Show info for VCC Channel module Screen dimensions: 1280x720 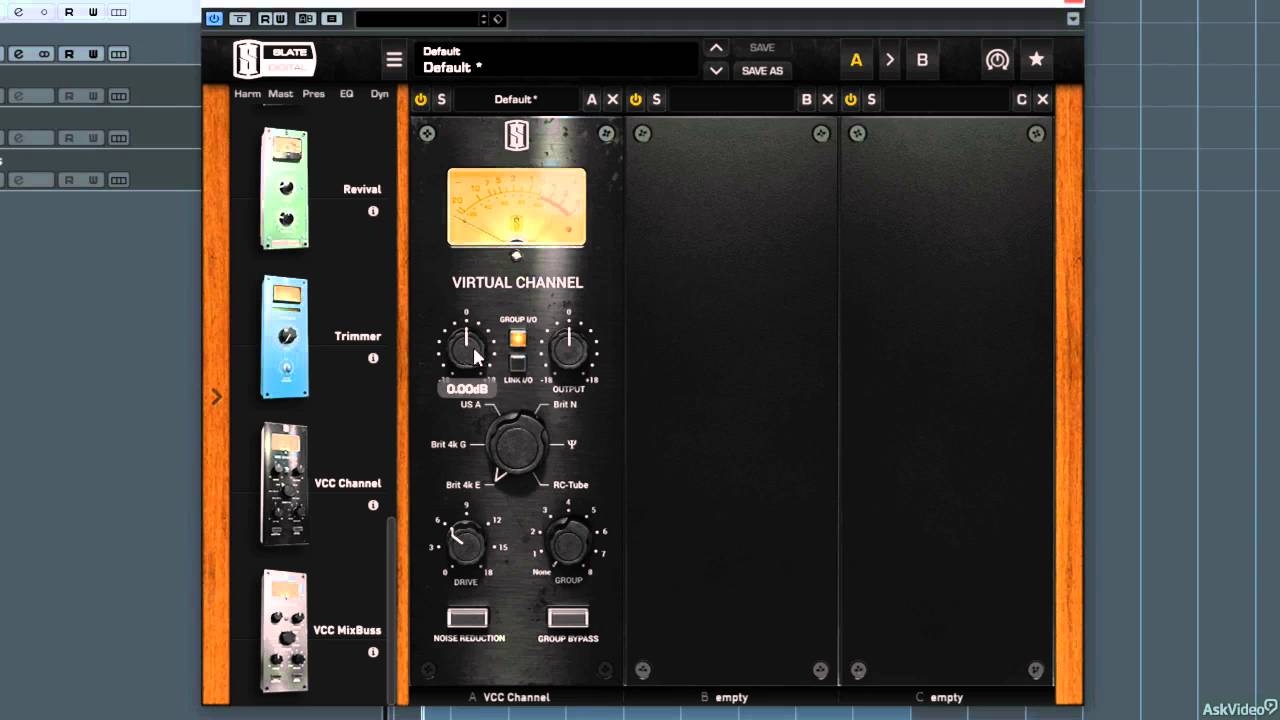click(373, 505)
